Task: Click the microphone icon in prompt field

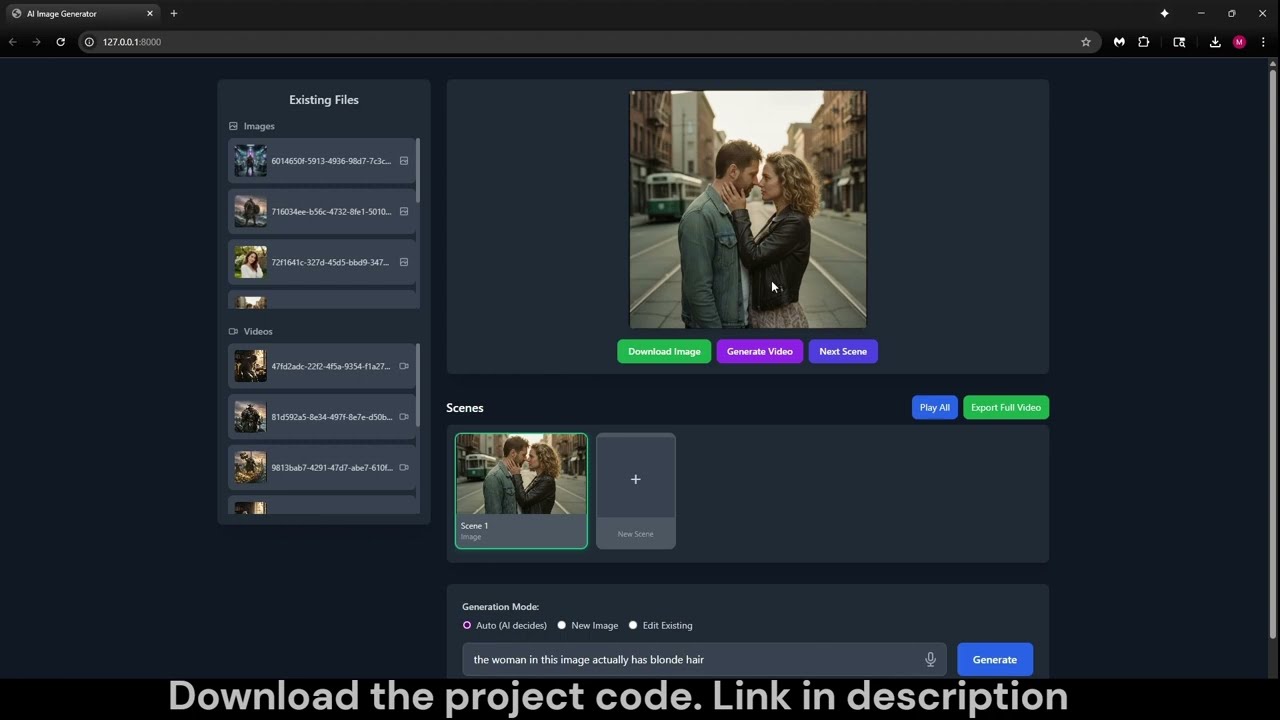Action: [930, 660]
